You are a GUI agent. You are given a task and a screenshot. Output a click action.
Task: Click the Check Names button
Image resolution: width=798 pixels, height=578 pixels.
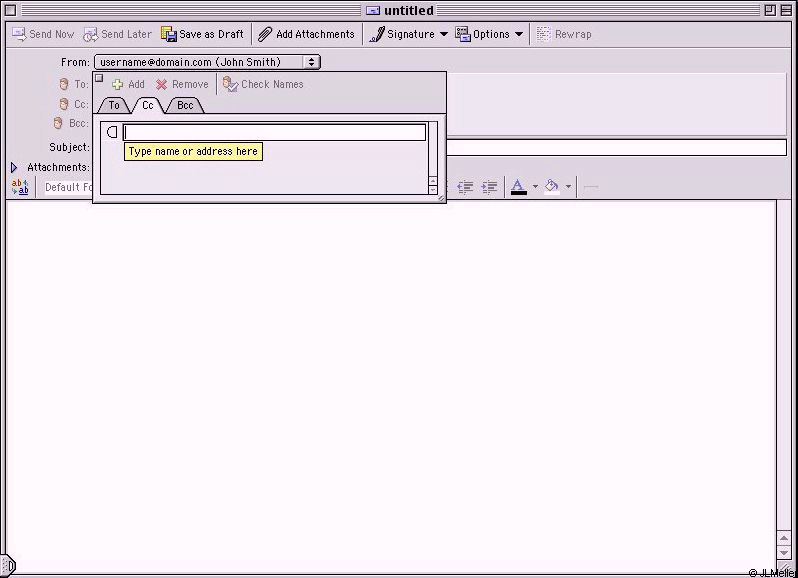click(263, 84)
